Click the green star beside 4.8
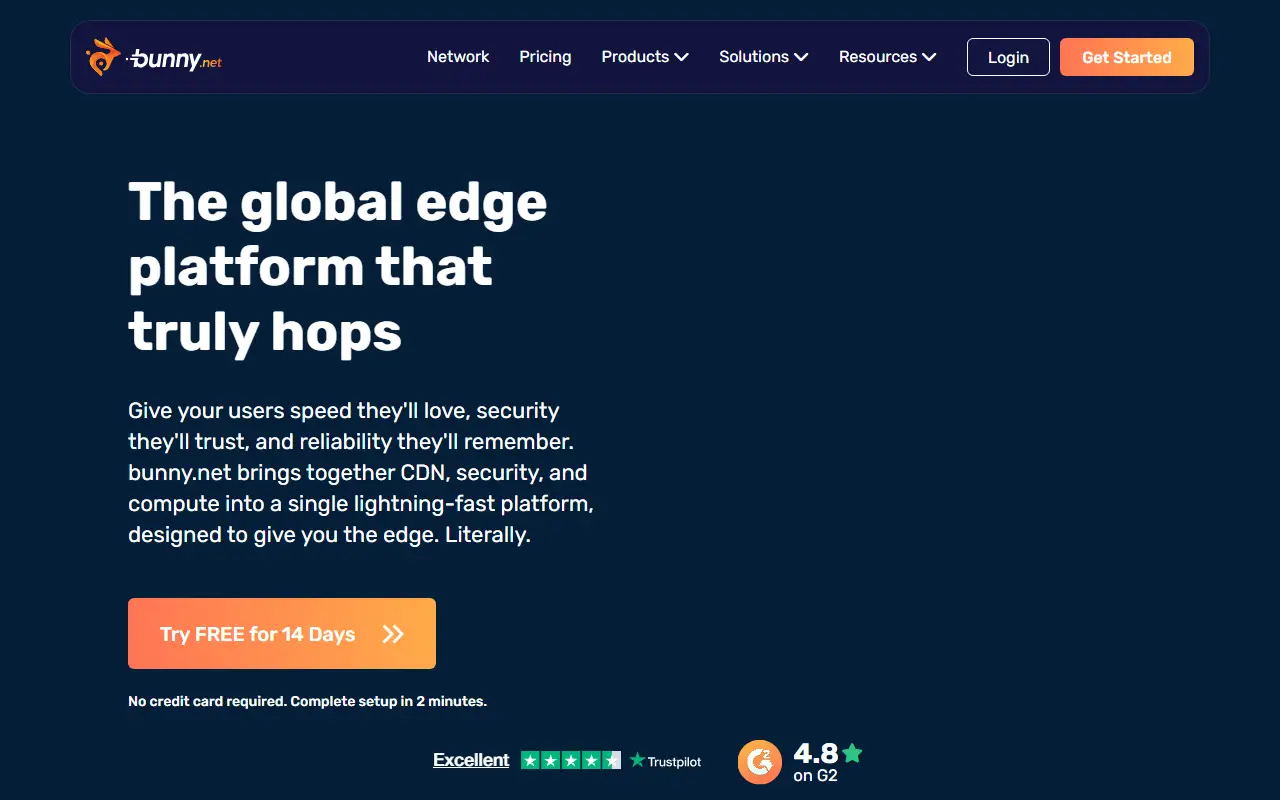Viewport: 1280px width, 800px height. 852,753
